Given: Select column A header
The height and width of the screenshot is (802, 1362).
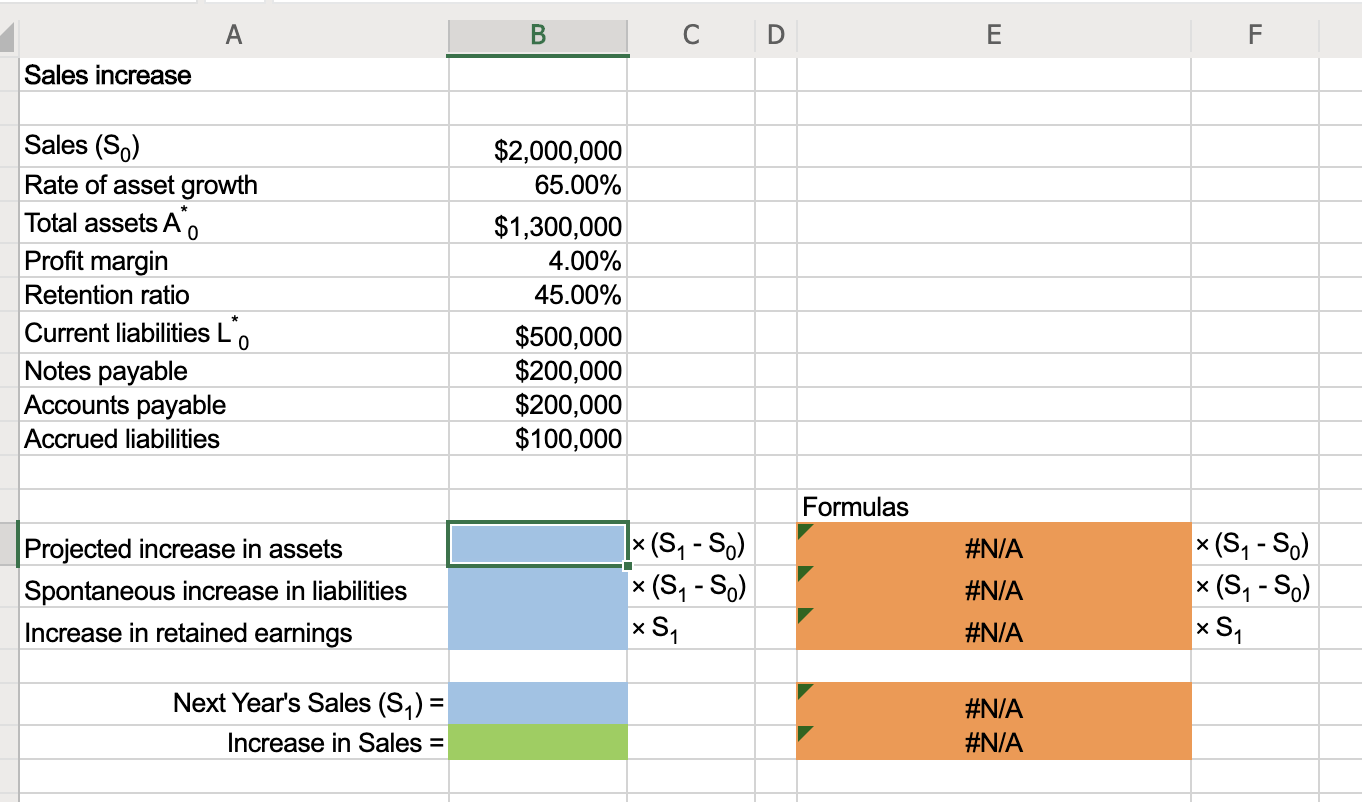Looking at the screenshot, I should [234, 35].
